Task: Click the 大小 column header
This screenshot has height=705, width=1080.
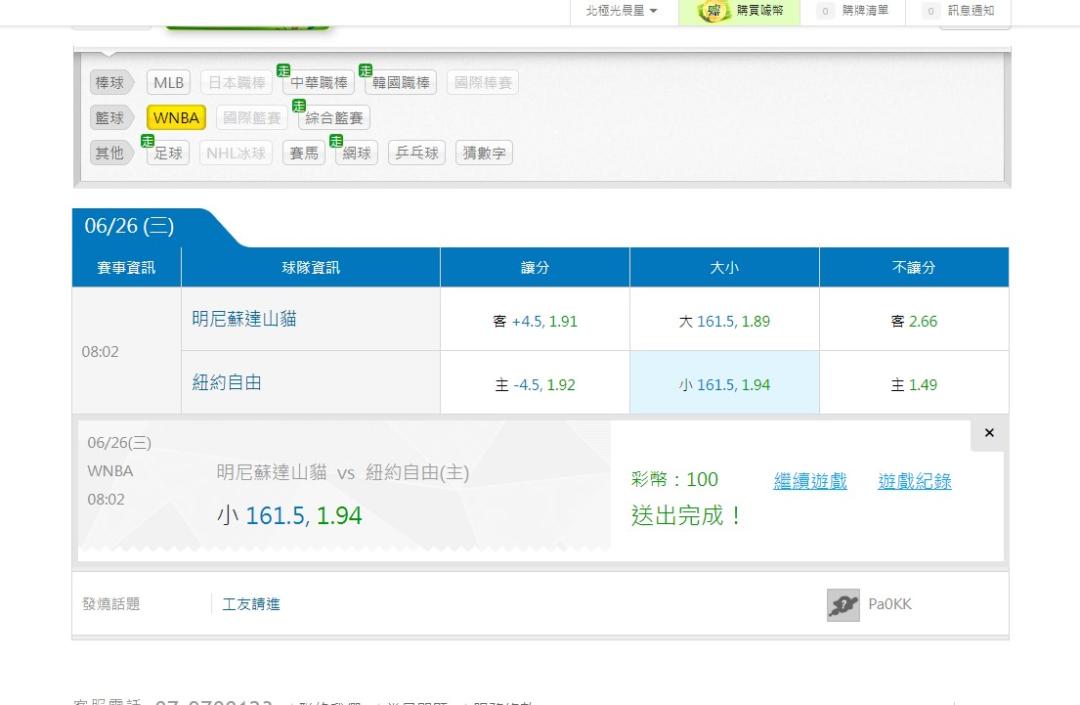Action: coord(725,267)
